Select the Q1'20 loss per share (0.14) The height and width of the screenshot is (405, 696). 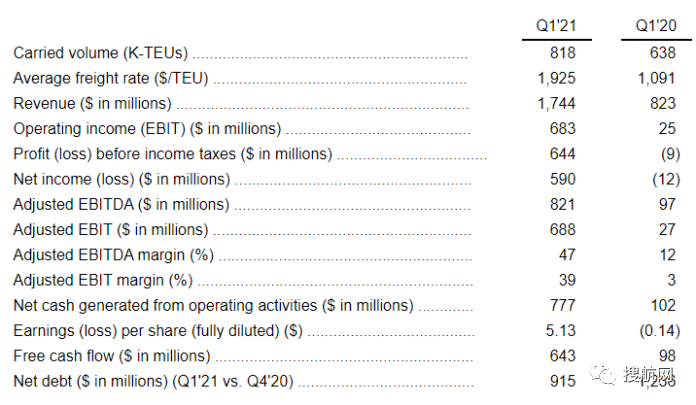(x=658, y=330)
